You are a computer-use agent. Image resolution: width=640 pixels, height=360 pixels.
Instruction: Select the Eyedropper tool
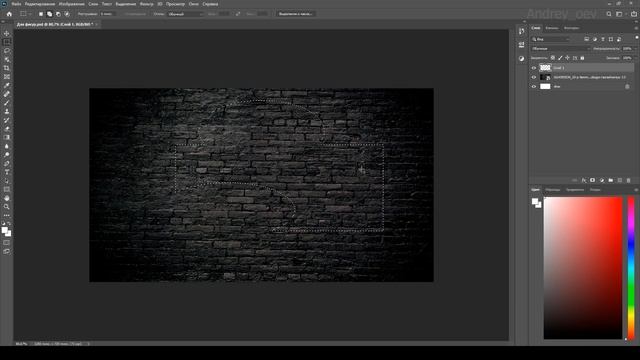(x=7, y=85)
